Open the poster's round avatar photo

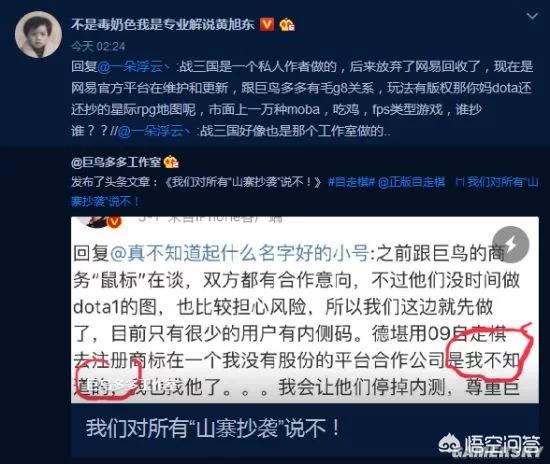[38, 34]
